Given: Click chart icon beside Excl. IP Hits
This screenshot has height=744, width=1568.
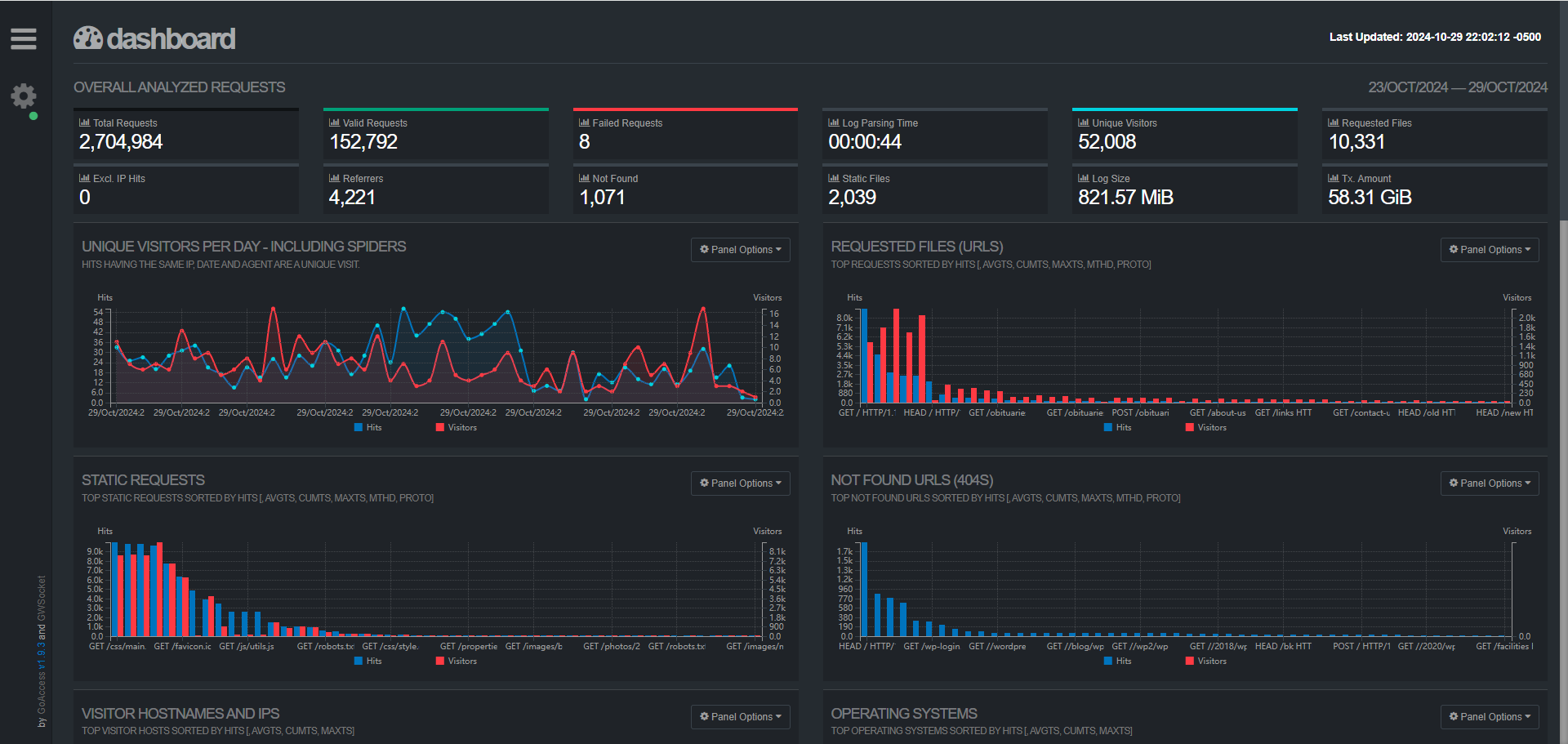Looking at the screenshot, I should pos(84,178).
